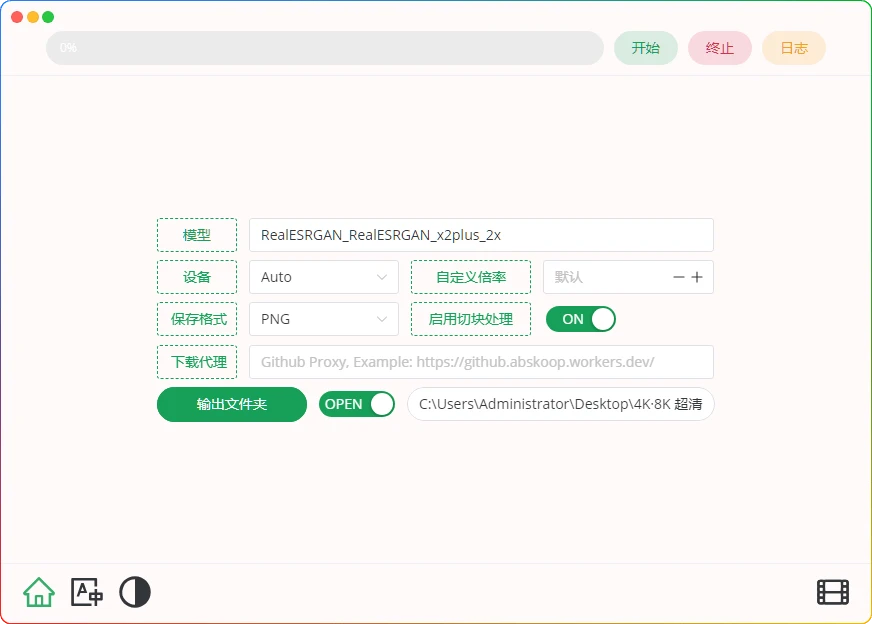Click the plus icon in custom scale
Viewport: 872px width, 624px height.
coord(697,277)
